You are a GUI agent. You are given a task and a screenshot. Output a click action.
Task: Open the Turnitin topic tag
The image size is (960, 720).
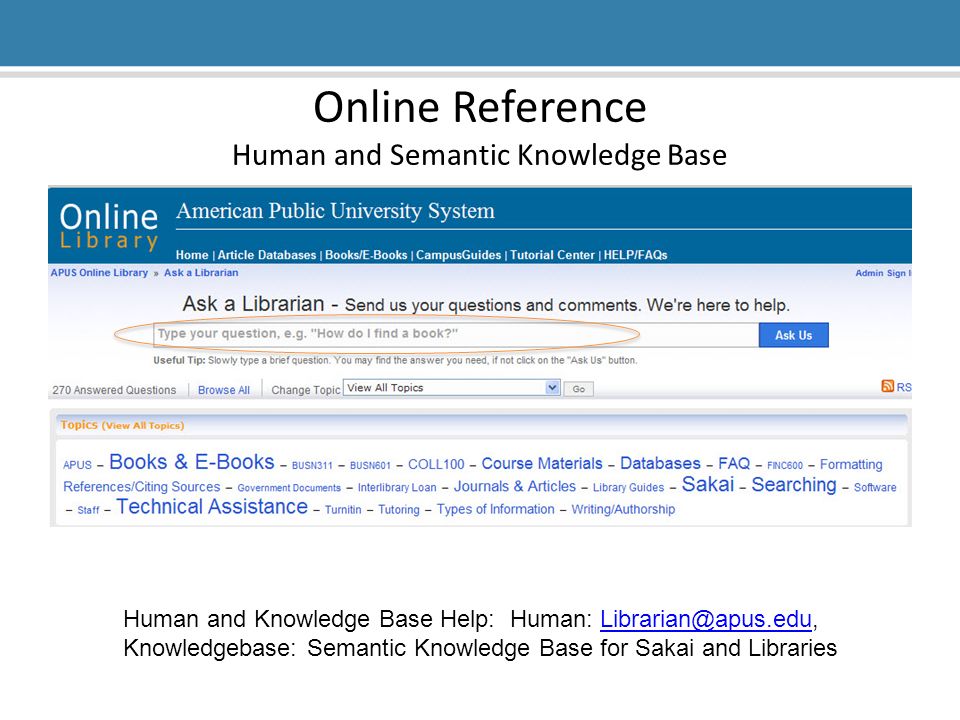tap(343, 509)
